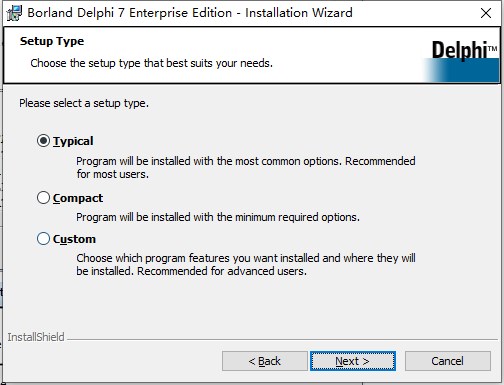The width and height of the screenshot is (504, 385).
Task: Close the Installation Wizard window
Action: [x=486, y=13]
